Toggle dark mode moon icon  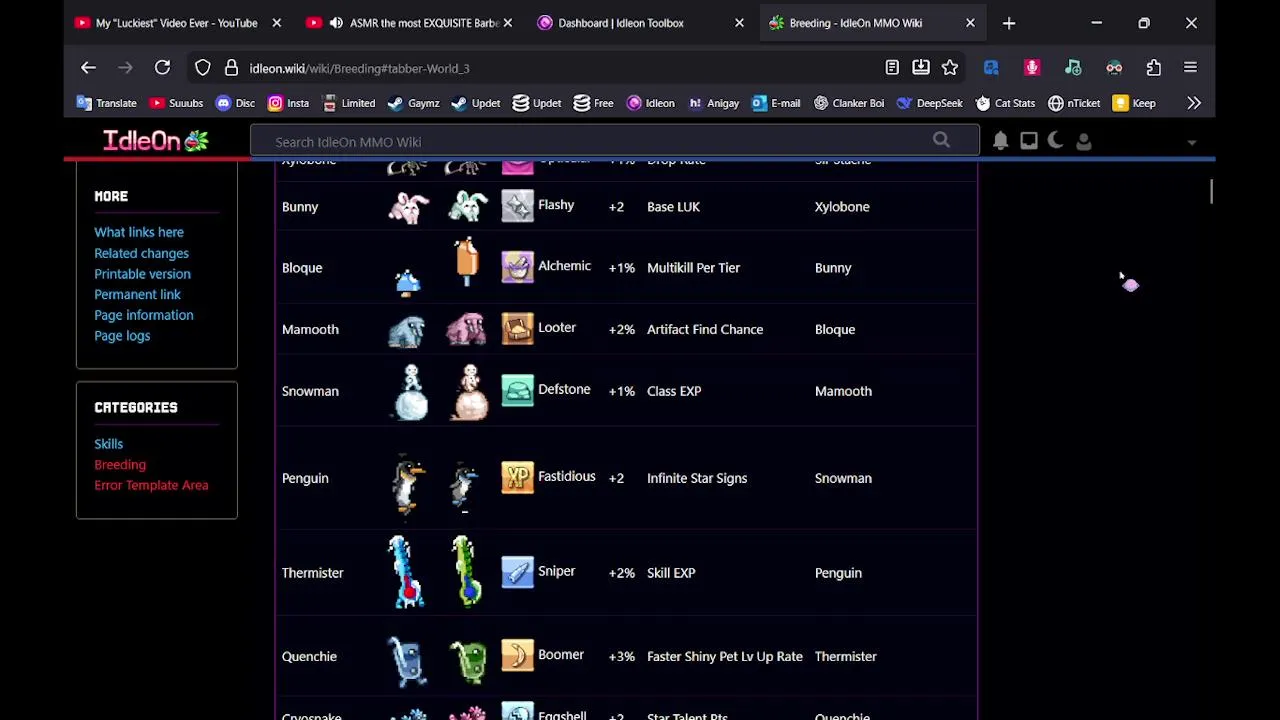pyautogui.click(x=1056, y=141)
